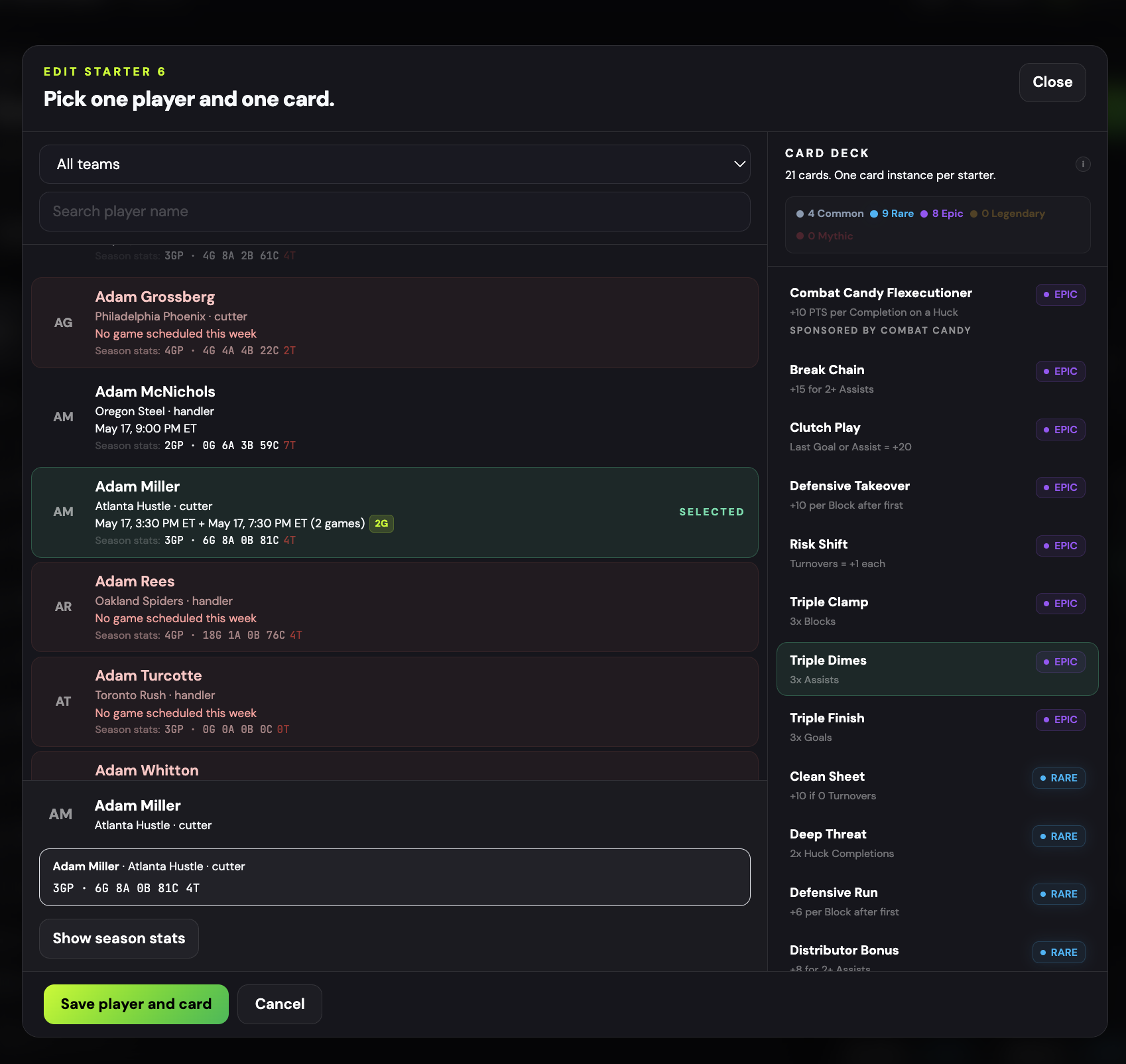Viewport: 1126px width, 1064px height.
Task: Click the 4 Common rarity legend
Action: 830,214
